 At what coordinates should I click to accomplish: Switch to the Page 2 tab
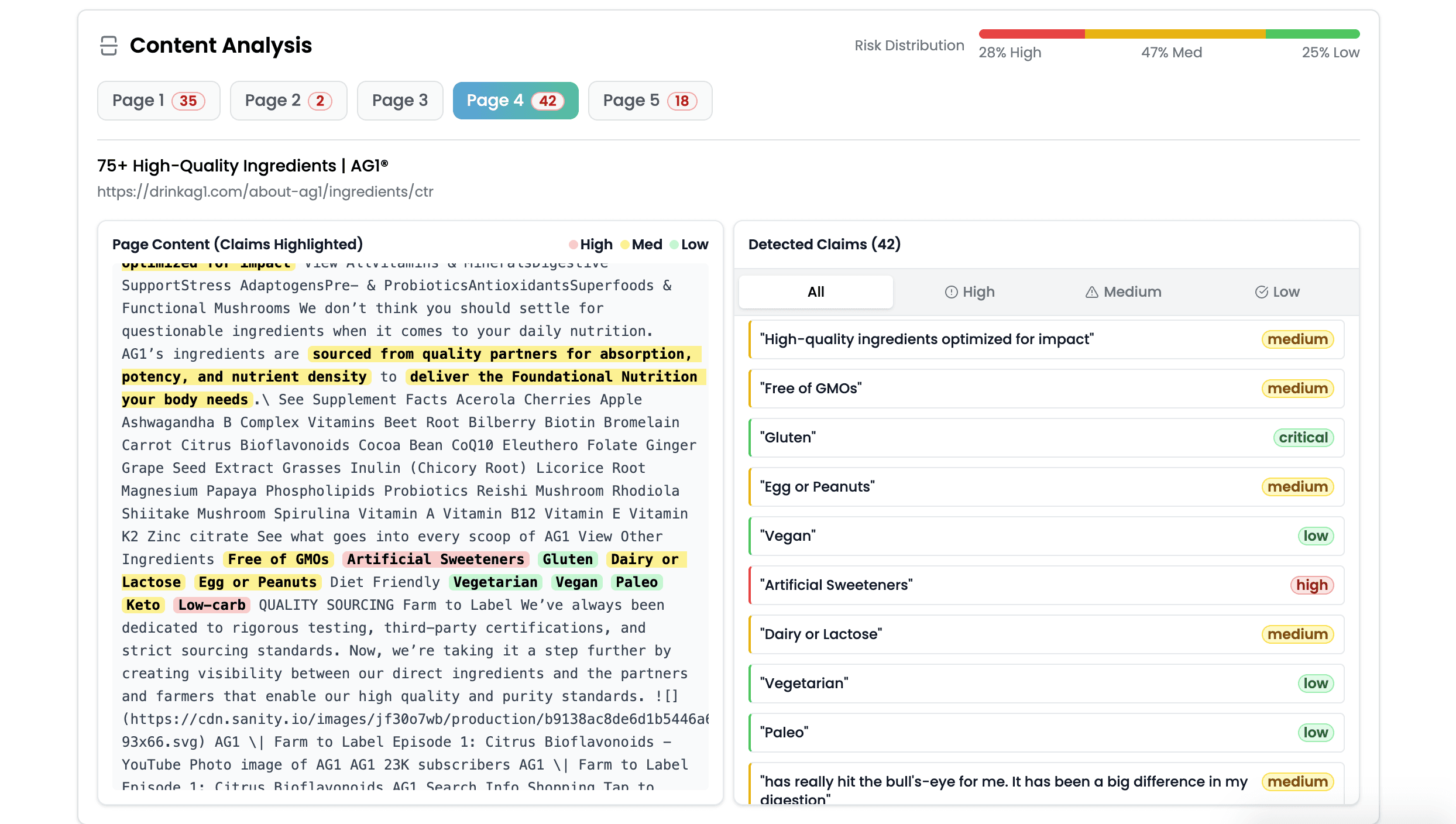coord(289,101)
